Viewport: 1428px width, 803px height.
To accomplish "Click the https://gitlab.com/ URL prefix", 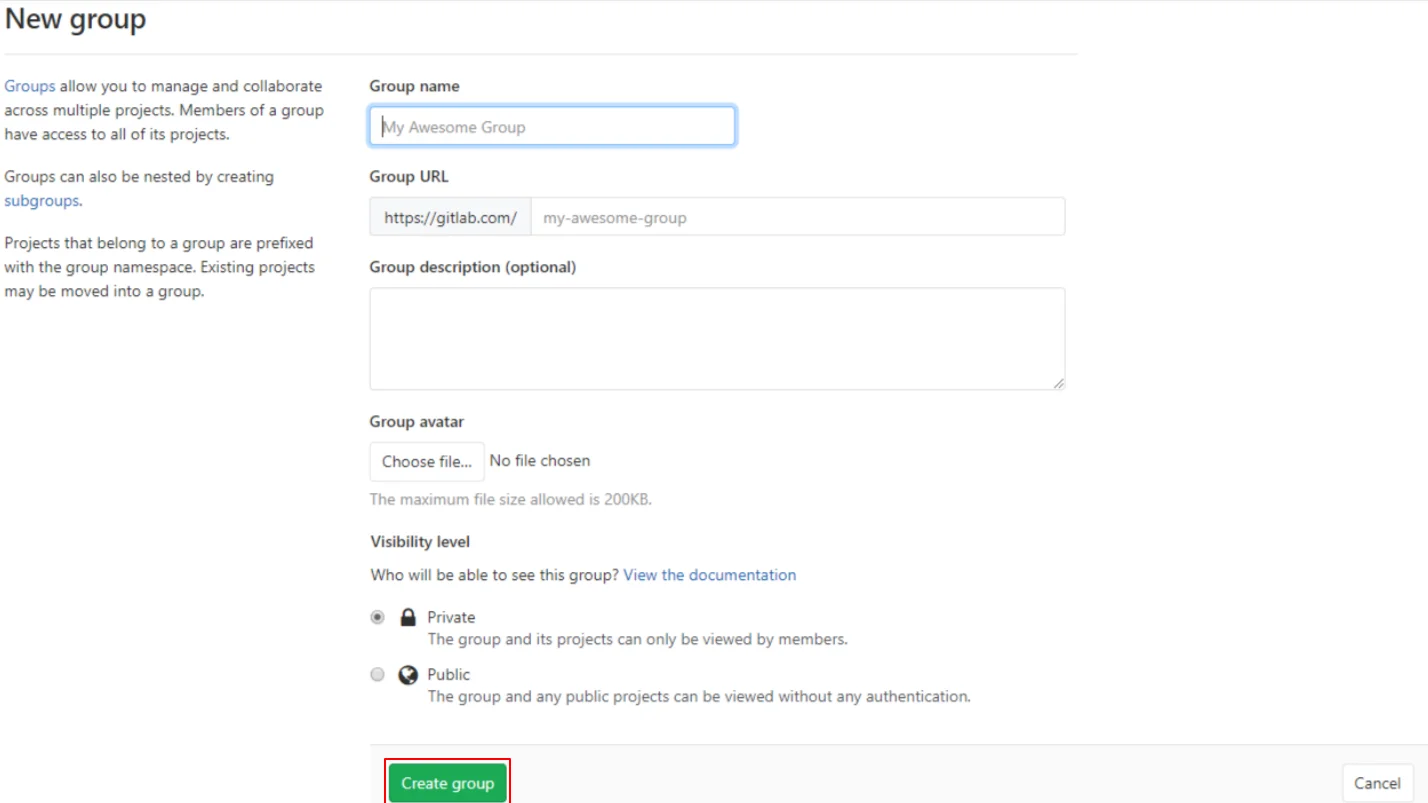I will point(450,217).
